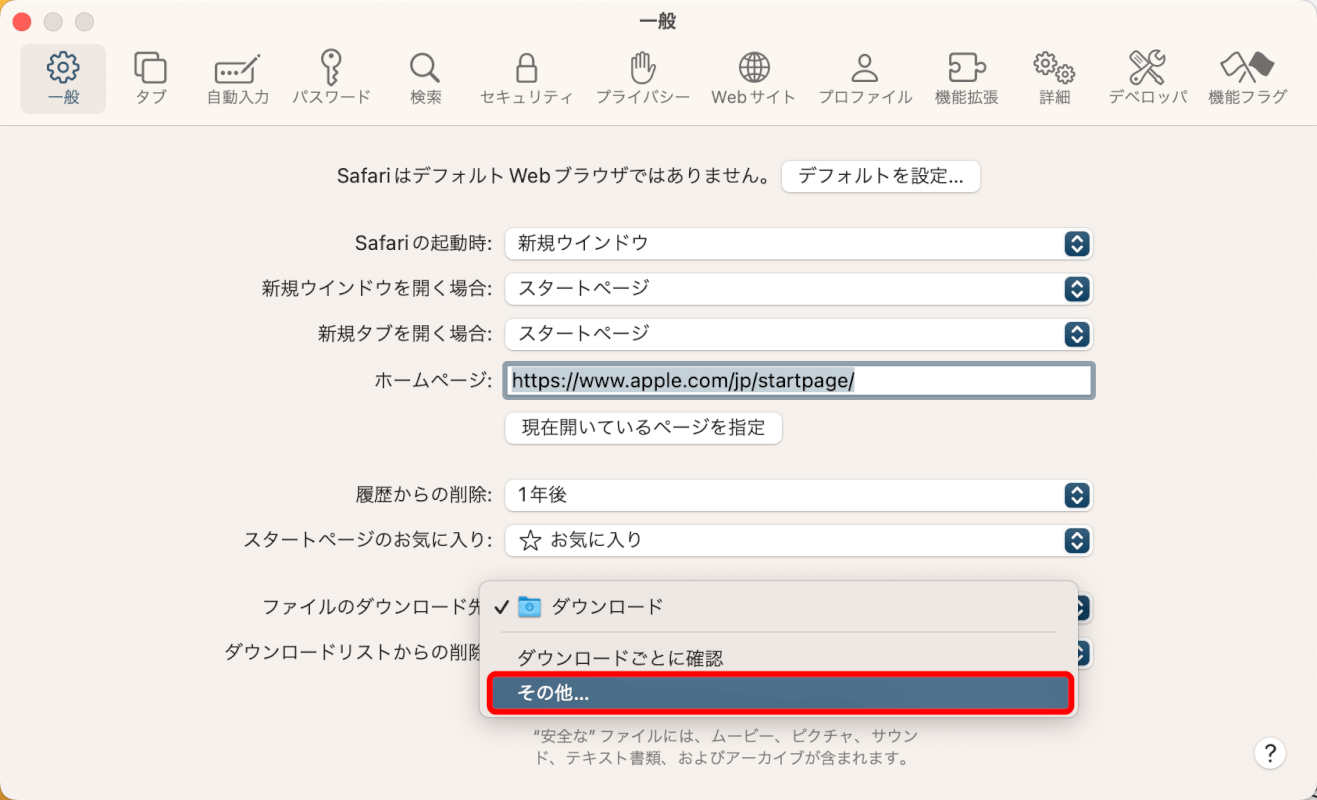Open the 自動入力 (AutoFill) pane
The height and width of the screenshot is (800, 1317).
pyautogui.click(x=238, y=78)
